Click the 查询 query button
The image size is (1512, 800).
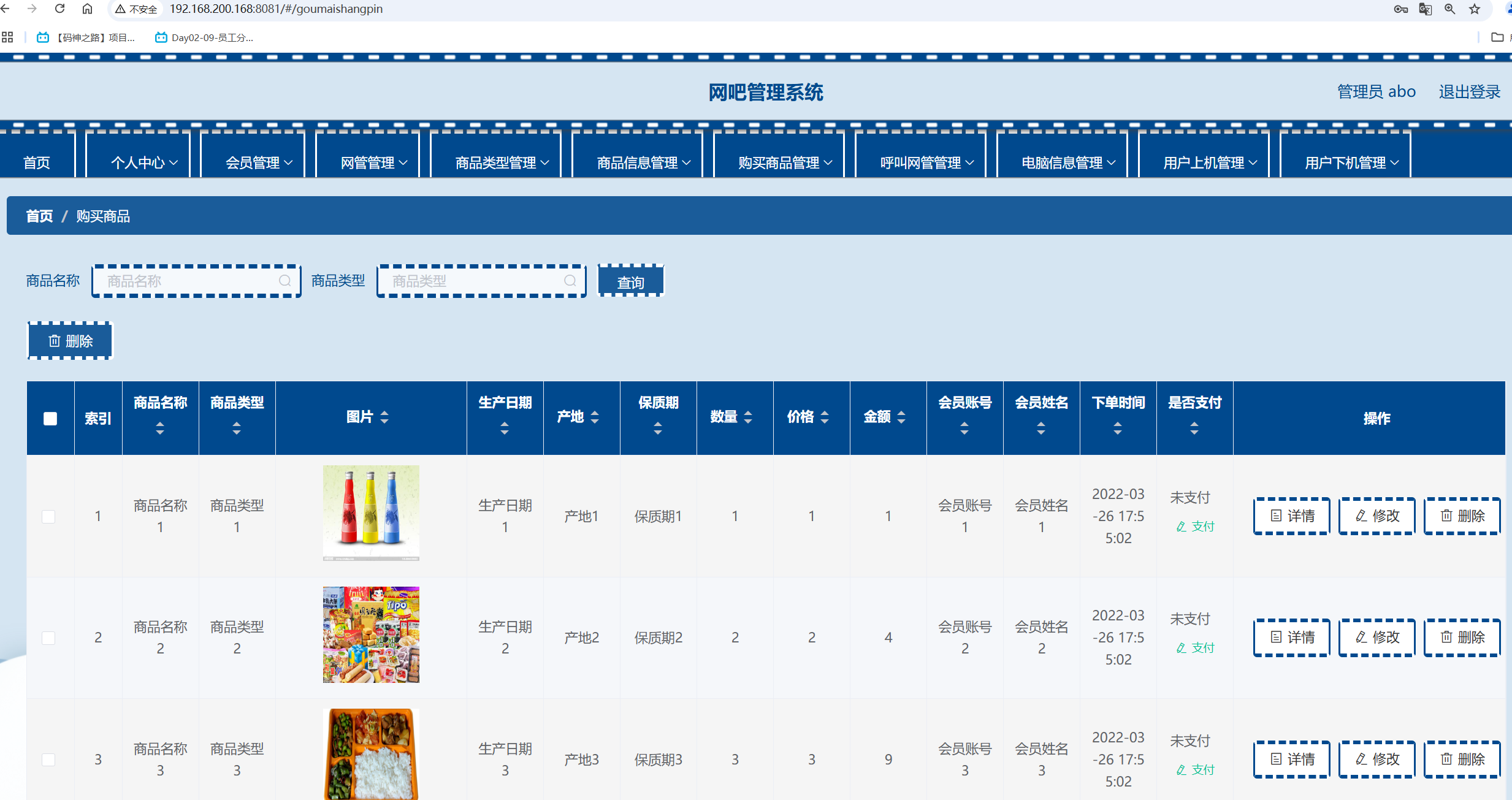click(x=630, y=280)
